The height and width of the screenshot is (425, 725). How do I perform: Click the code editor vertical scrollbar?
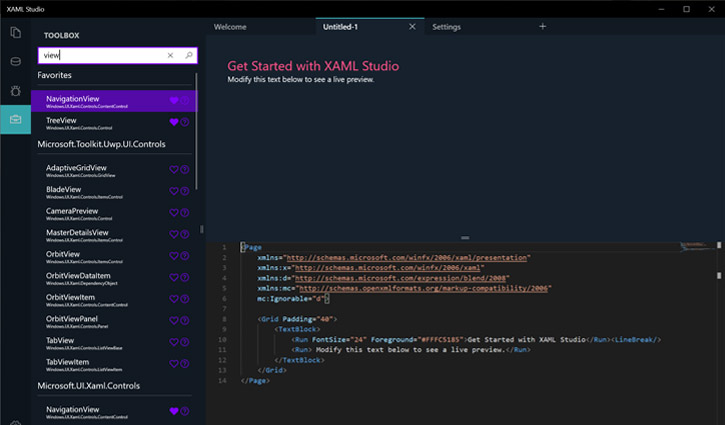719,333
